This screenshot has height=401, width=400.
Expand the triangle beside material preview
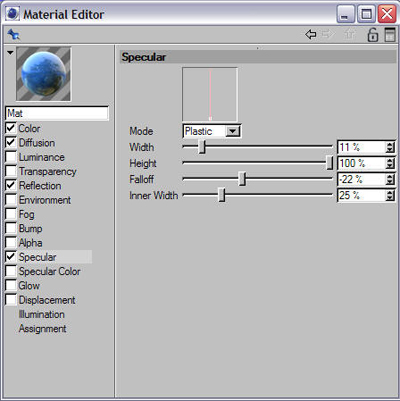pyautogui.click(x=10, y=52)
